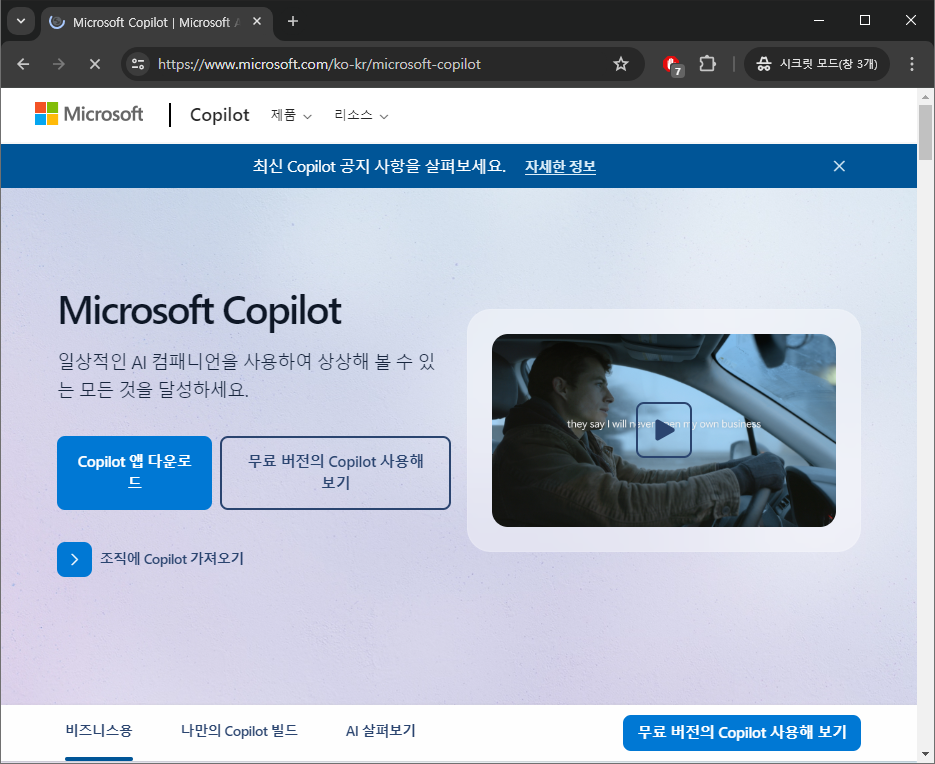Play the video with the play button

click(664, 430)
